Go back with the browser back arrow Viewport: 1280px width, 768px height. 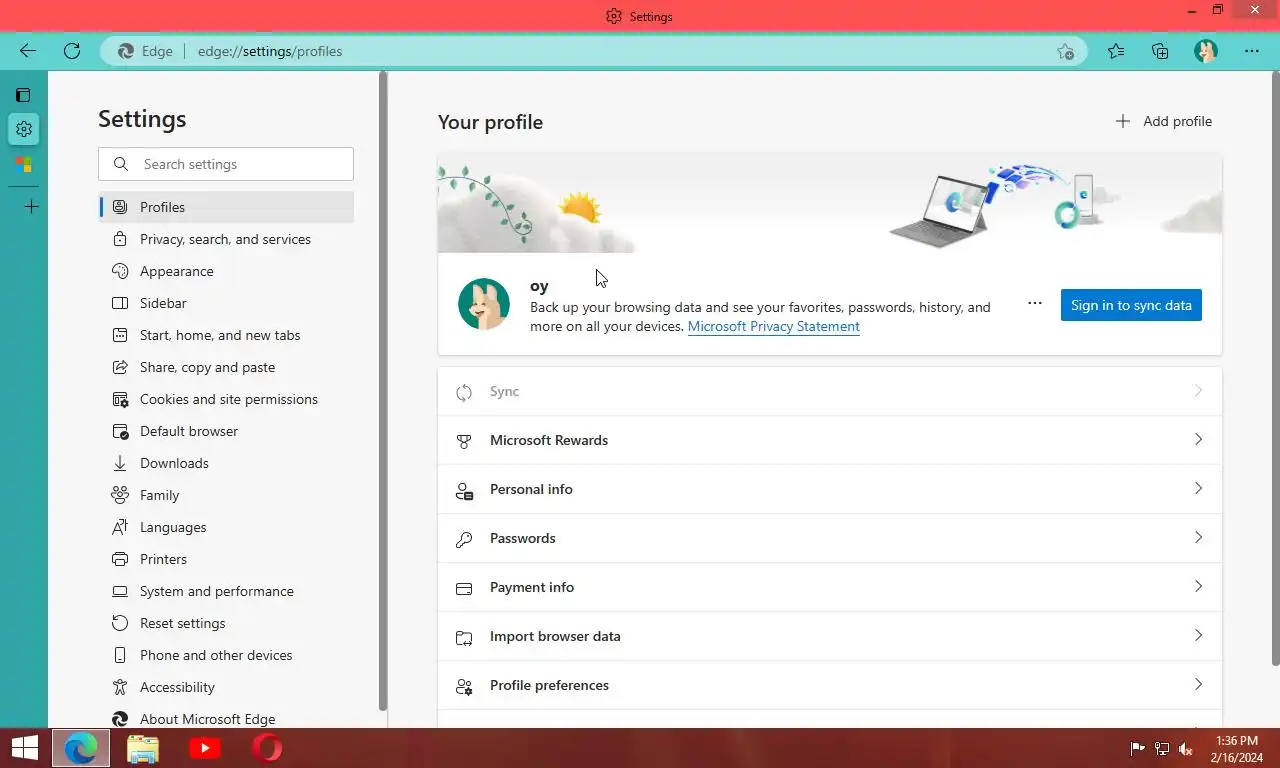tap(28, 51)
